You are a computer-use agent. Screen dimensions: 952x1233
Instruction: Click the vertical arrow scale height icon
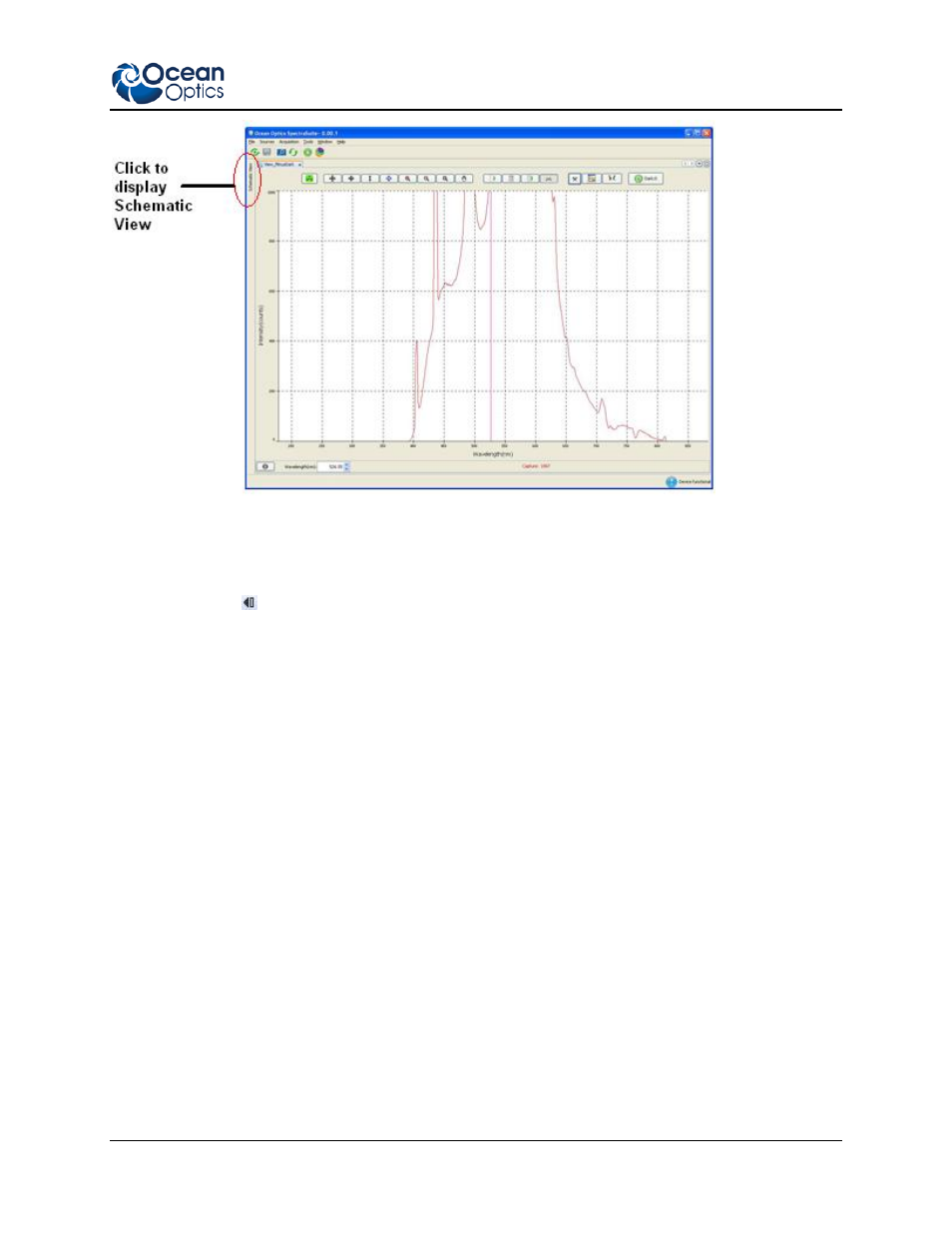[x=370, y=179]
